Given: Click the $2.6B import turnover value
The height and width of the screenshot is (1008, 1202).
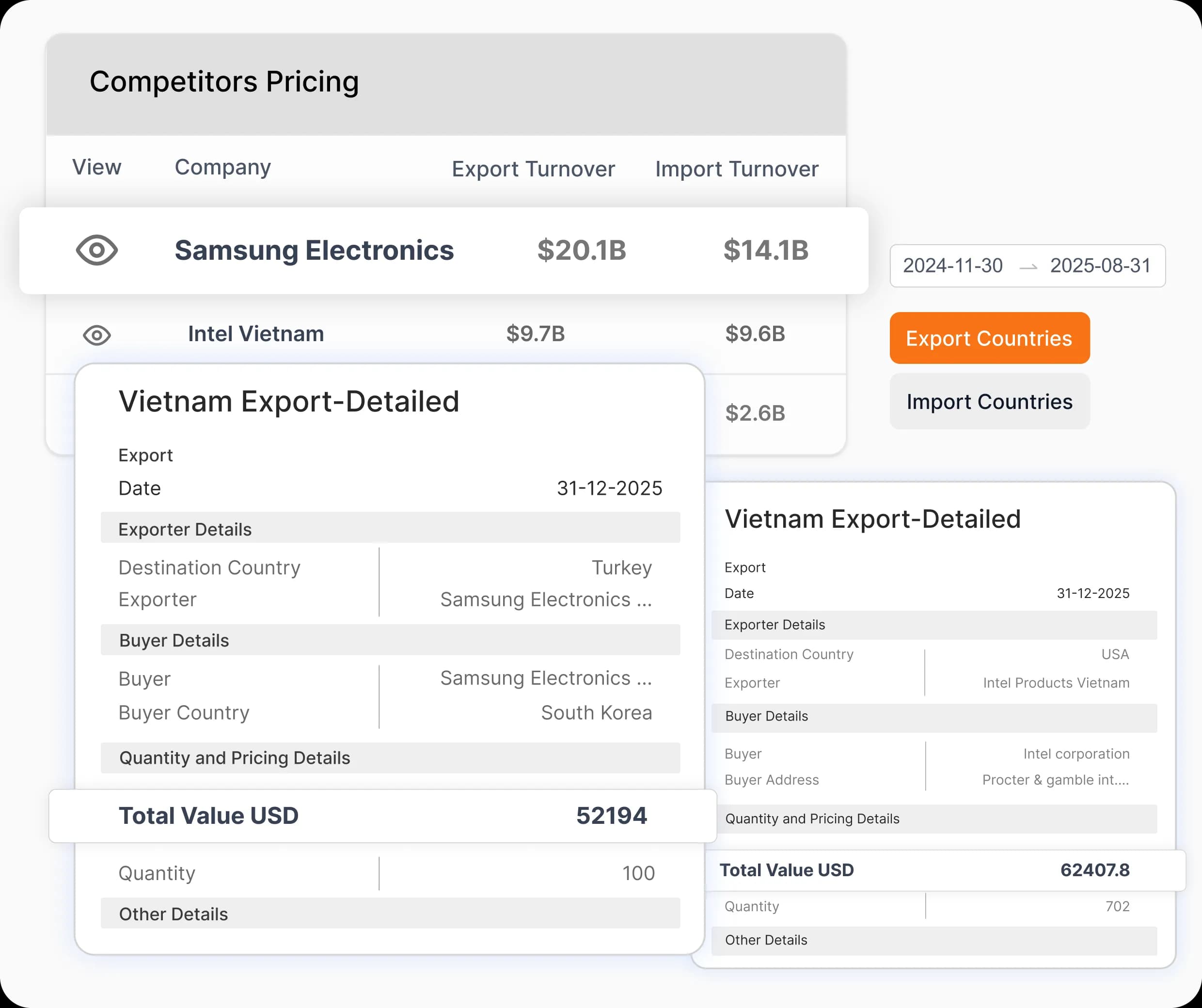Looking at the screenshot, I should point(755,413).
